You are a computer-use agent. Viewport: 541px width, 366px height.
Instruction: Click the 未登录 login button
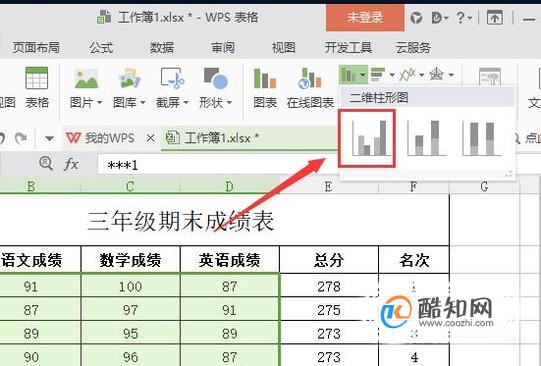click(365, 17)
